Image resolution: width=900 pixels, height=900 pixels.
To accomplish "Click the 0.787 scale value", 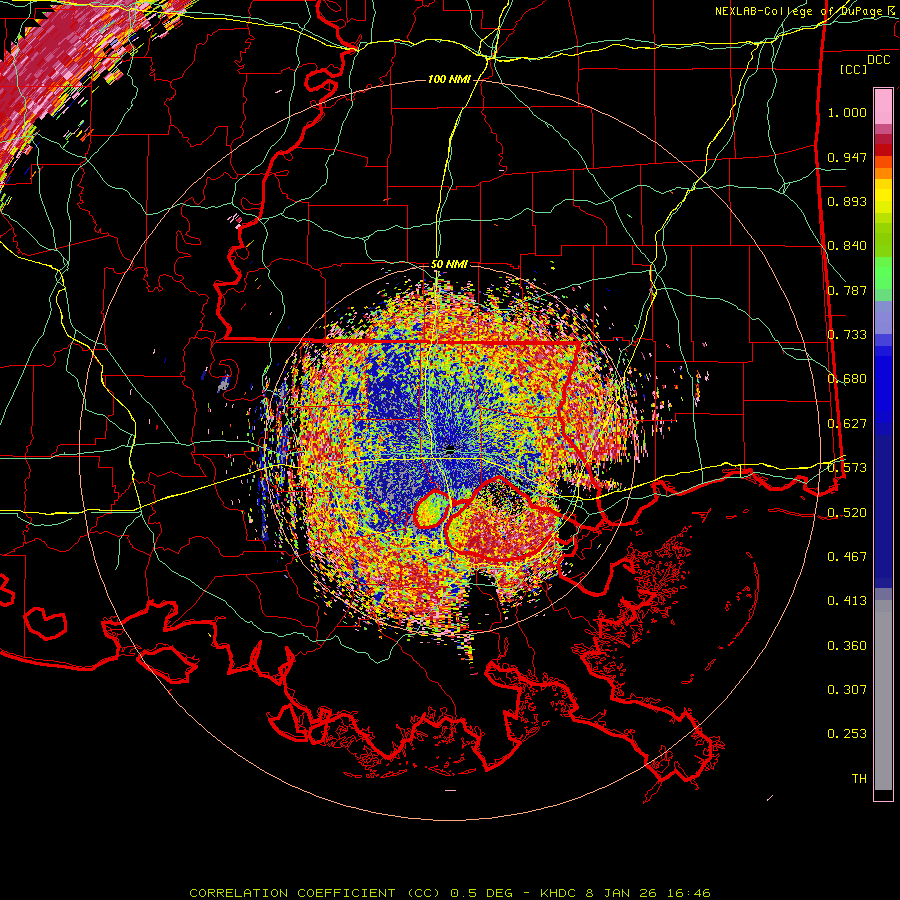I will pos(847,290).
